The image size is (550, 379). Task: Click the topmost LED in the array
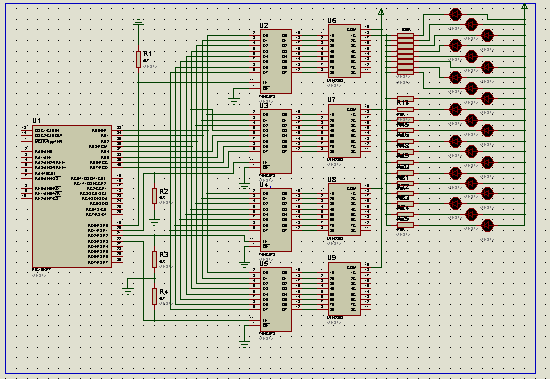coord(455,14)
